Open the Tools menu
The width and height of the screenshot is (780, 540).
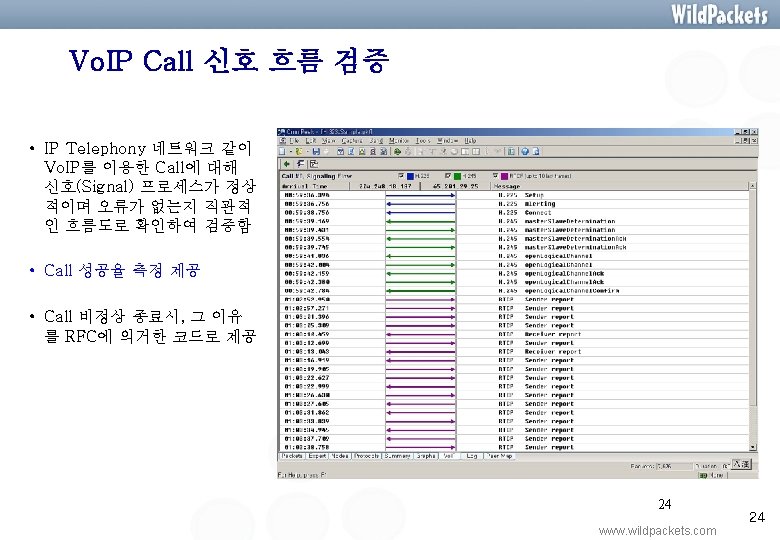point(423,141)
